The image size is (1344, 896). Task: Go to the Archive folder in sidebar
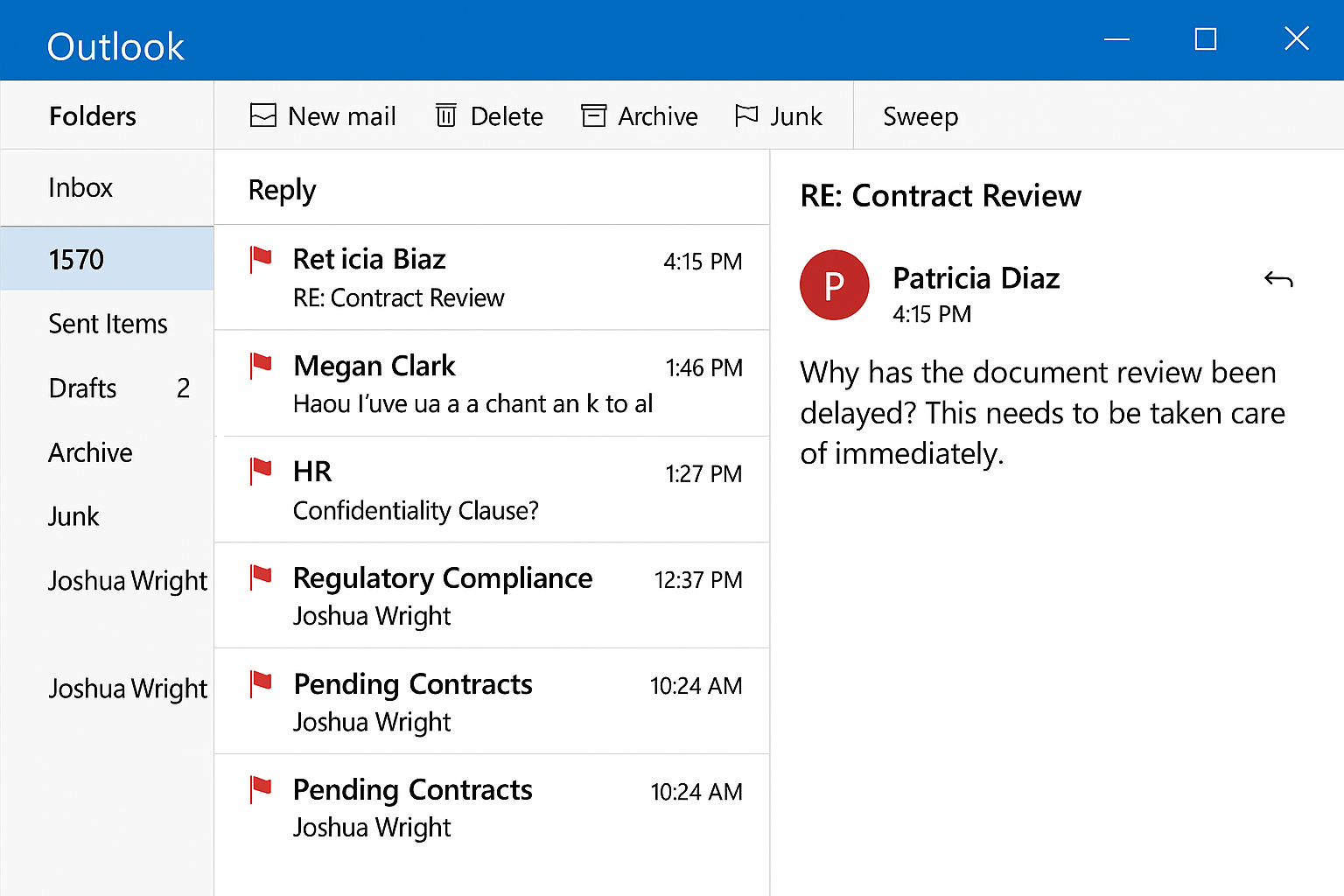[x=90, y=452]
